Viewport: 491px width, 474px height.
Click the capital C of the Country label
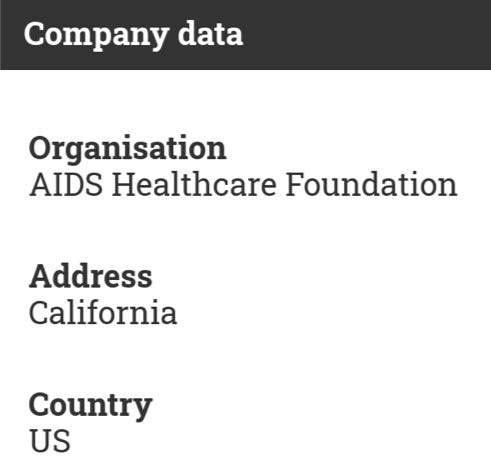point(40,406)
